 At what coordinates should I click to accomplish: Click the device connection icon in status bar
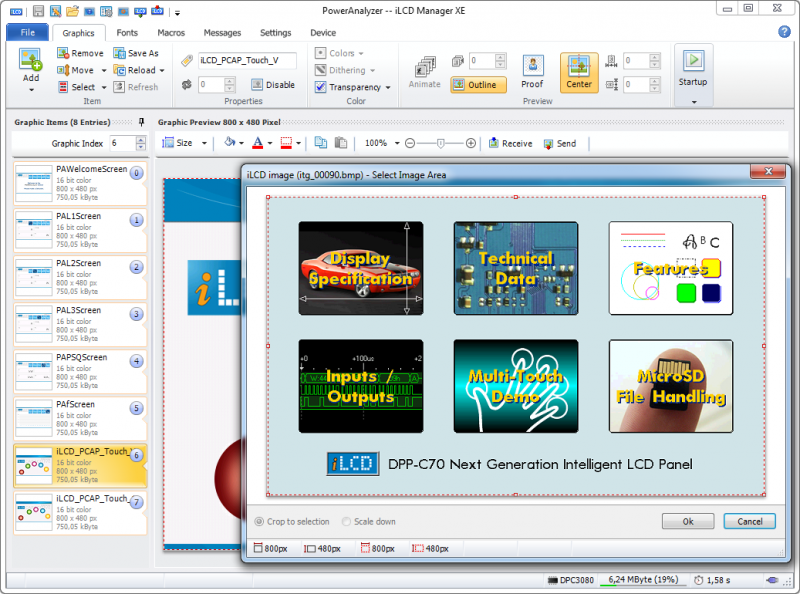772,580
